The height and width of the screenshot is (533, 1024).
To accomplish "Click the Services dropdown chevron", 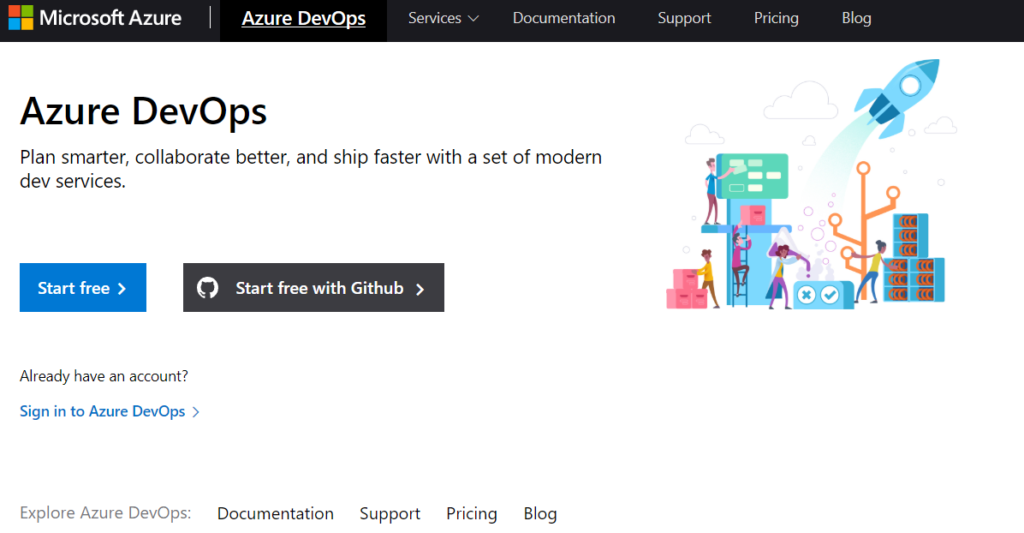I will [x=473, y=18].
